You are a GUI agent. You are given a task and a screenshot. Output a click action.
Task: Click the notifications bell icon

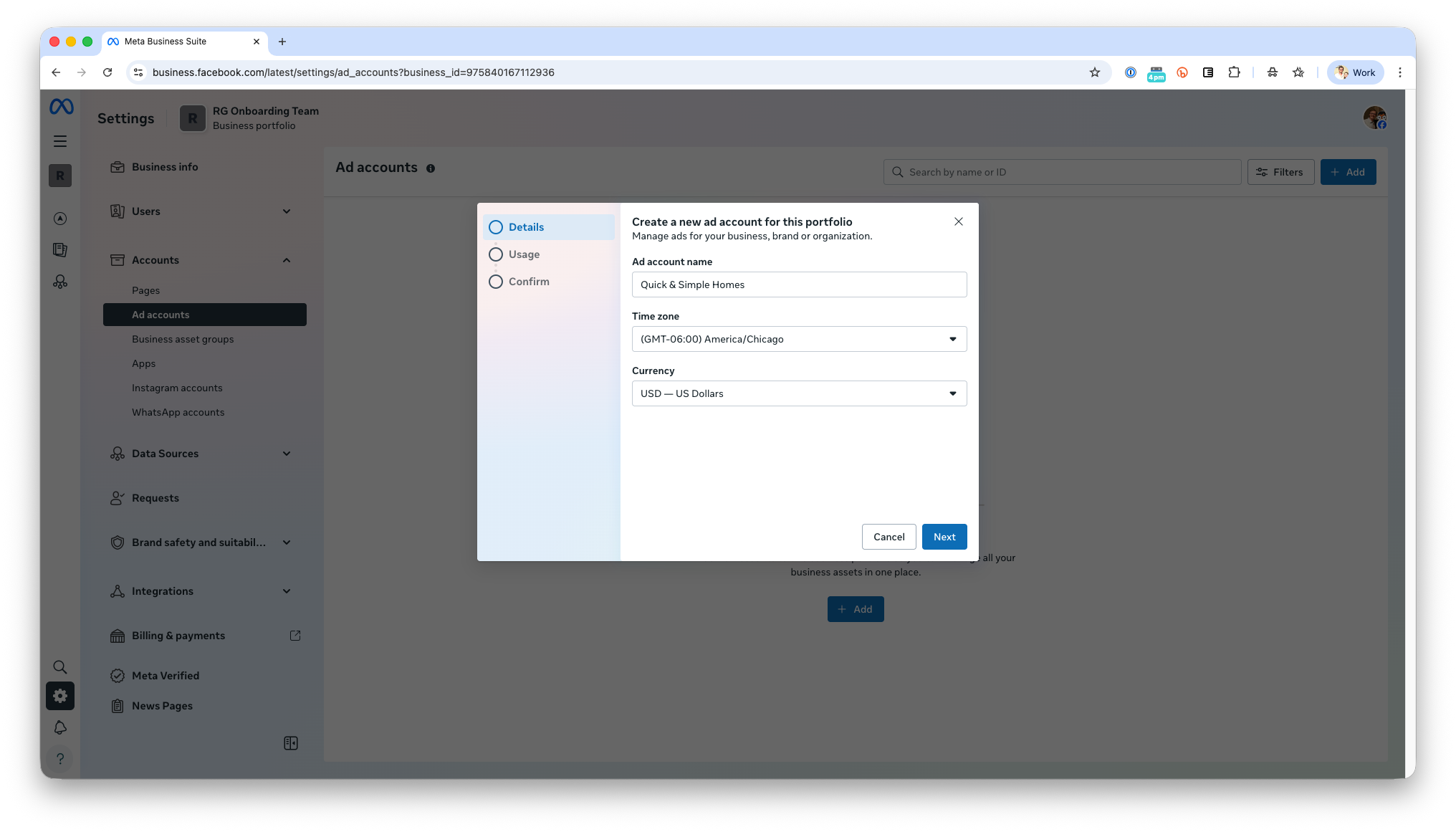pyautogui.click(x=60, y=727)
